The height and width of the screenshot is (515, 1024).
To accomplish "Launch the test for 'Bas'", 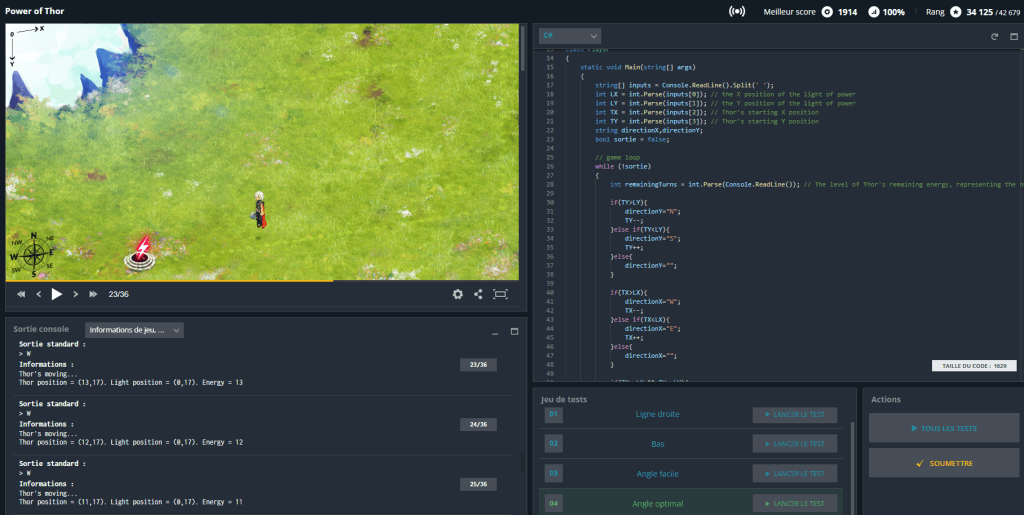I will [795, 444].
